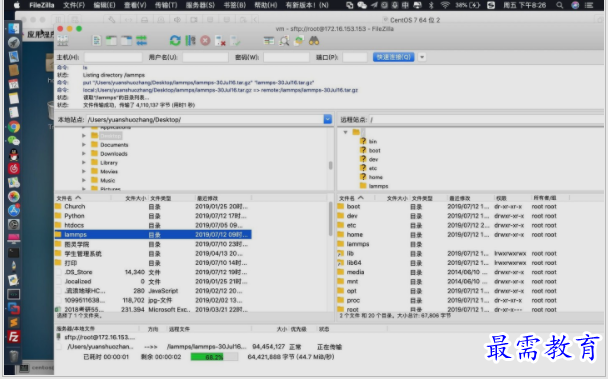Image resolution: width=608 pixels, height=379 pixels.
Task: Refresh file and folder lists
Action: click(175, 41)
